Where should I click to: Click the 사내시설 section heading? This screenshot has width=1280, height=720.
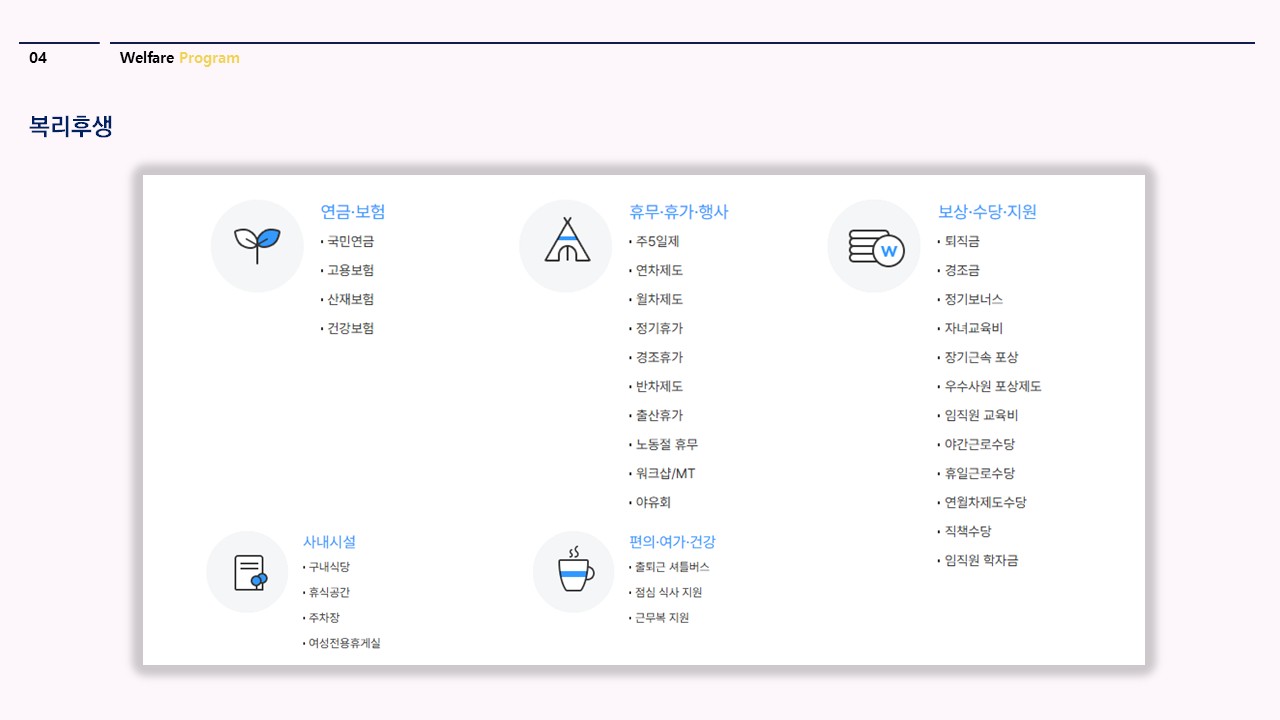(x=329, y=542)
